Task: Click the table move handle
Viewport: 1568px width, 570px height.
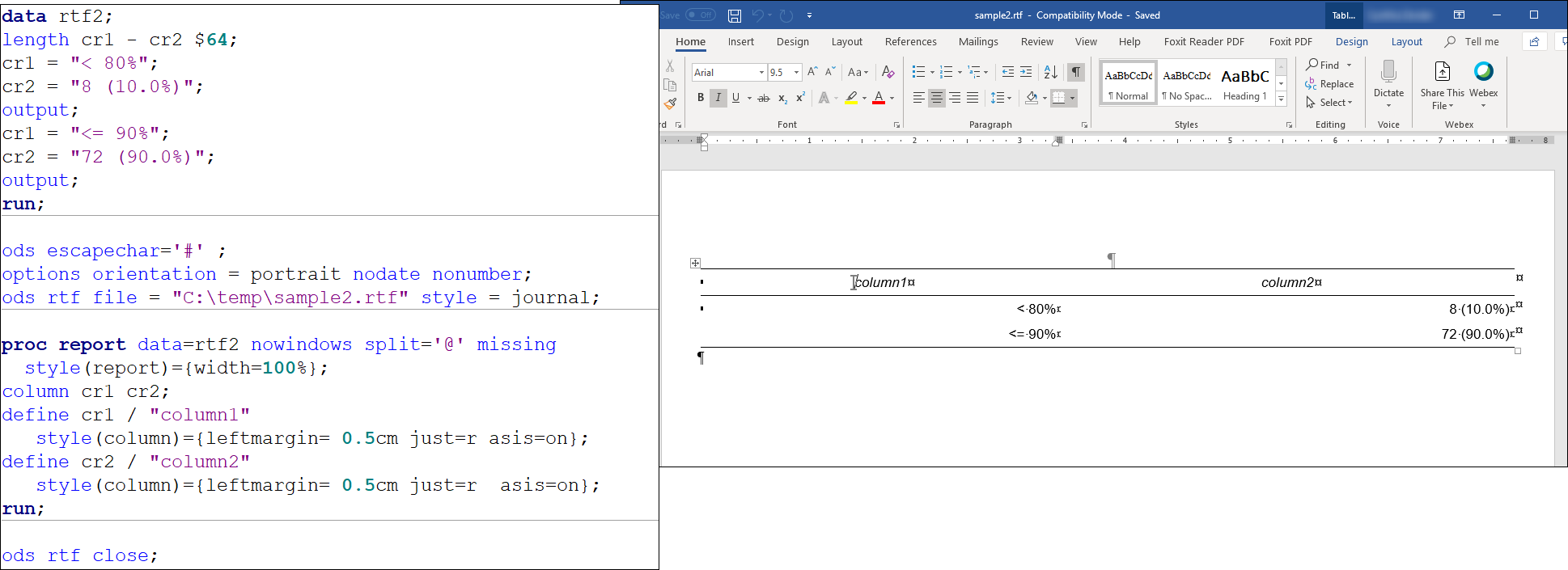Action: coord(695,263)
